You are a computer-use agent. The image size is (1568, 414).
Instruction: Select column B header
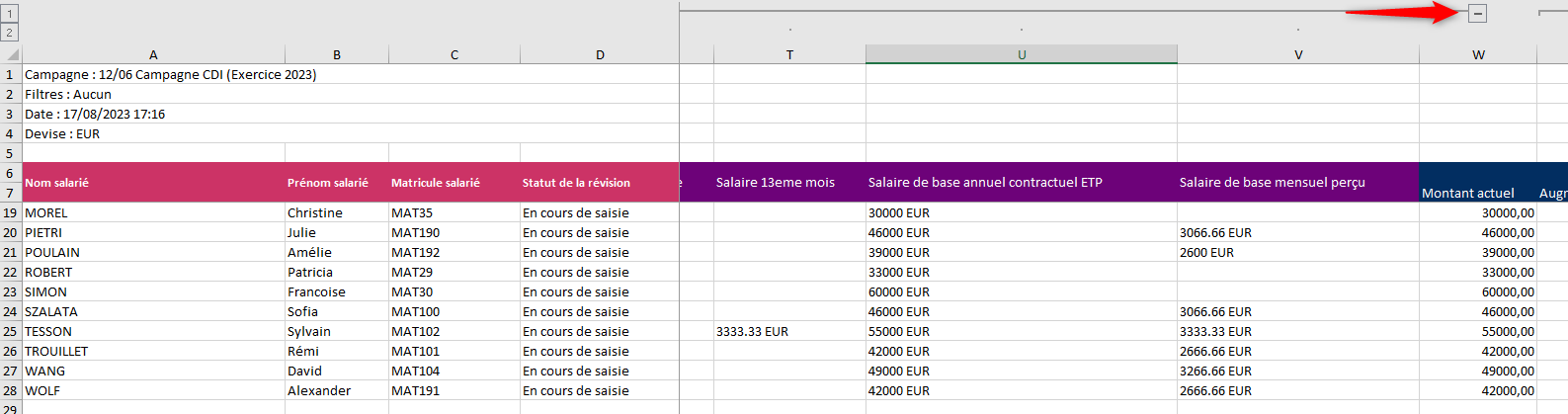(337, 55)
